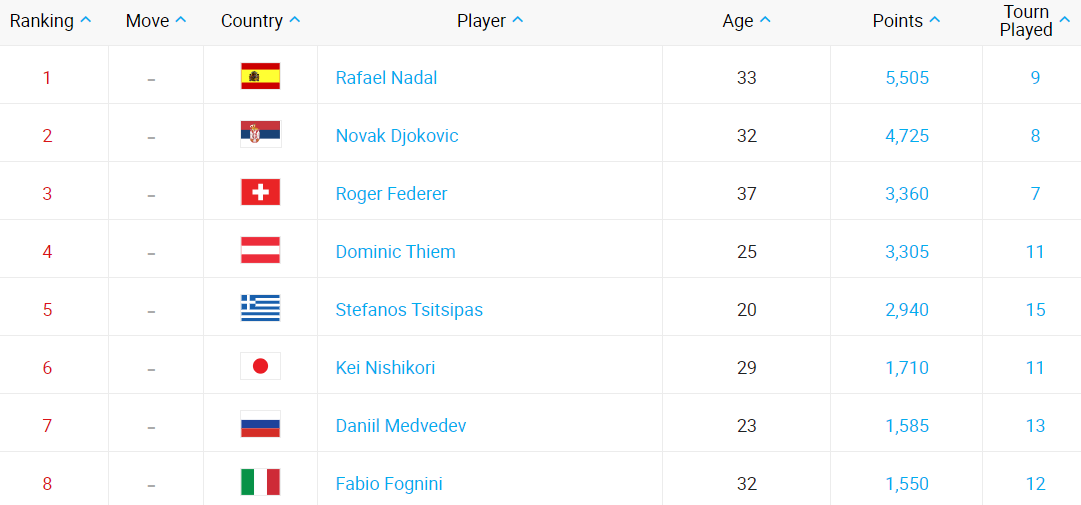Sort players by Age
This screenshot has width=1081, height=505.
pyautogui.click(x=746, y=21)
